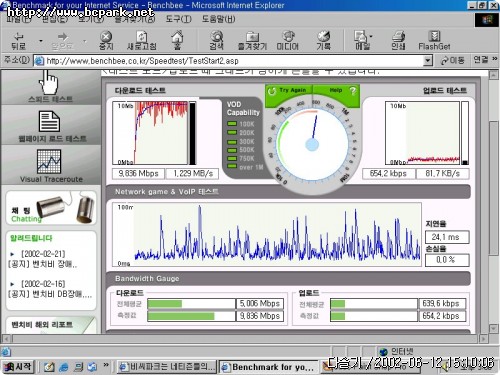Screen dimensions: 500x375
Task: Click the 654,2 kbps upload result
Action: (388, 173)
